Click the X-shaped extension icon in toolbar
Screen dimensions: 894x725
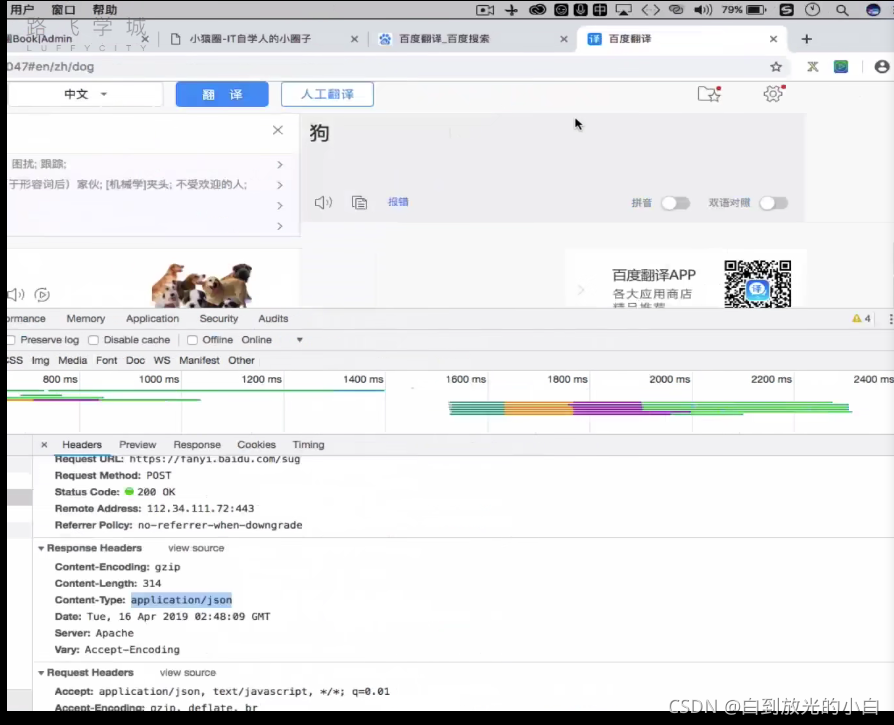(812, 67)
